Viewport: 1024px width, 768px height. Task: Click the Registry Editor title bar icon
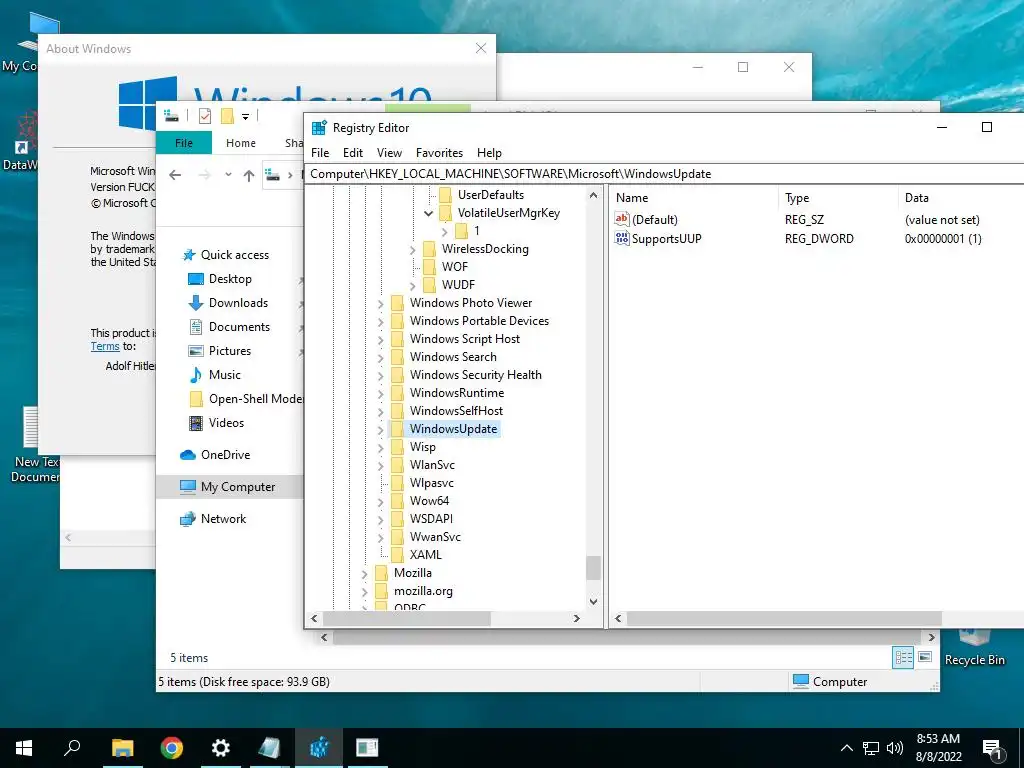coord(319,128)
